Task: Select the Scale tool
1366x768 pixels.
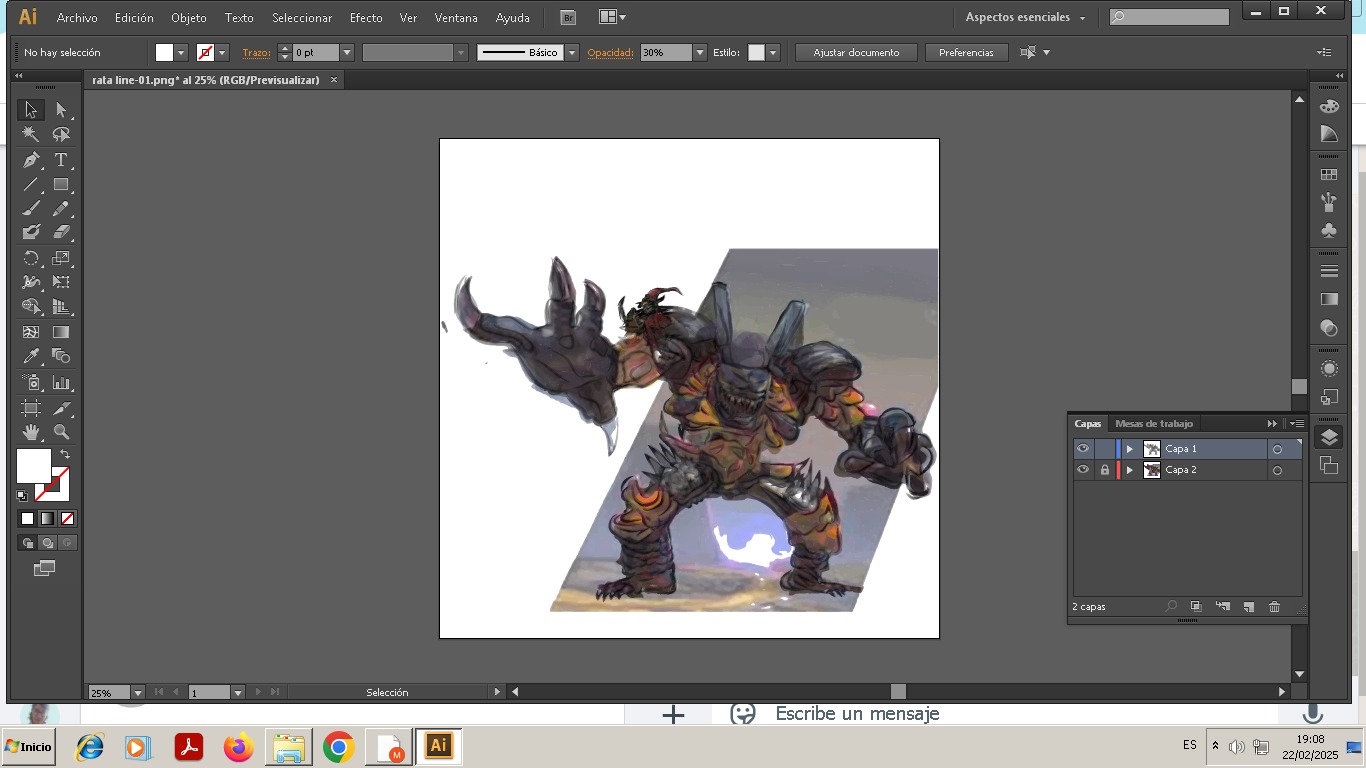Action: coord(61,258)
